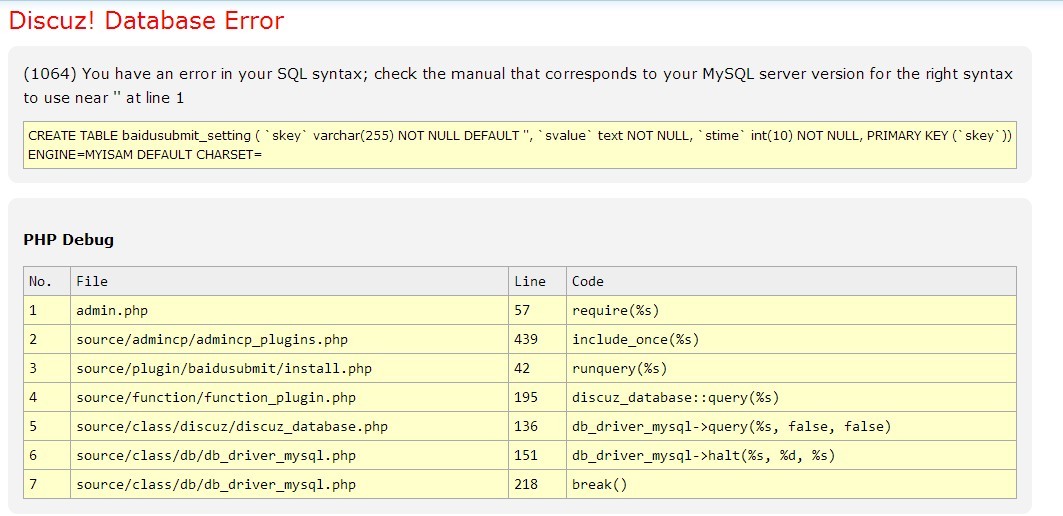Click the discuz_database::query(%s) code cell
The image size is (1063, 516).
(x=676, y=397)
